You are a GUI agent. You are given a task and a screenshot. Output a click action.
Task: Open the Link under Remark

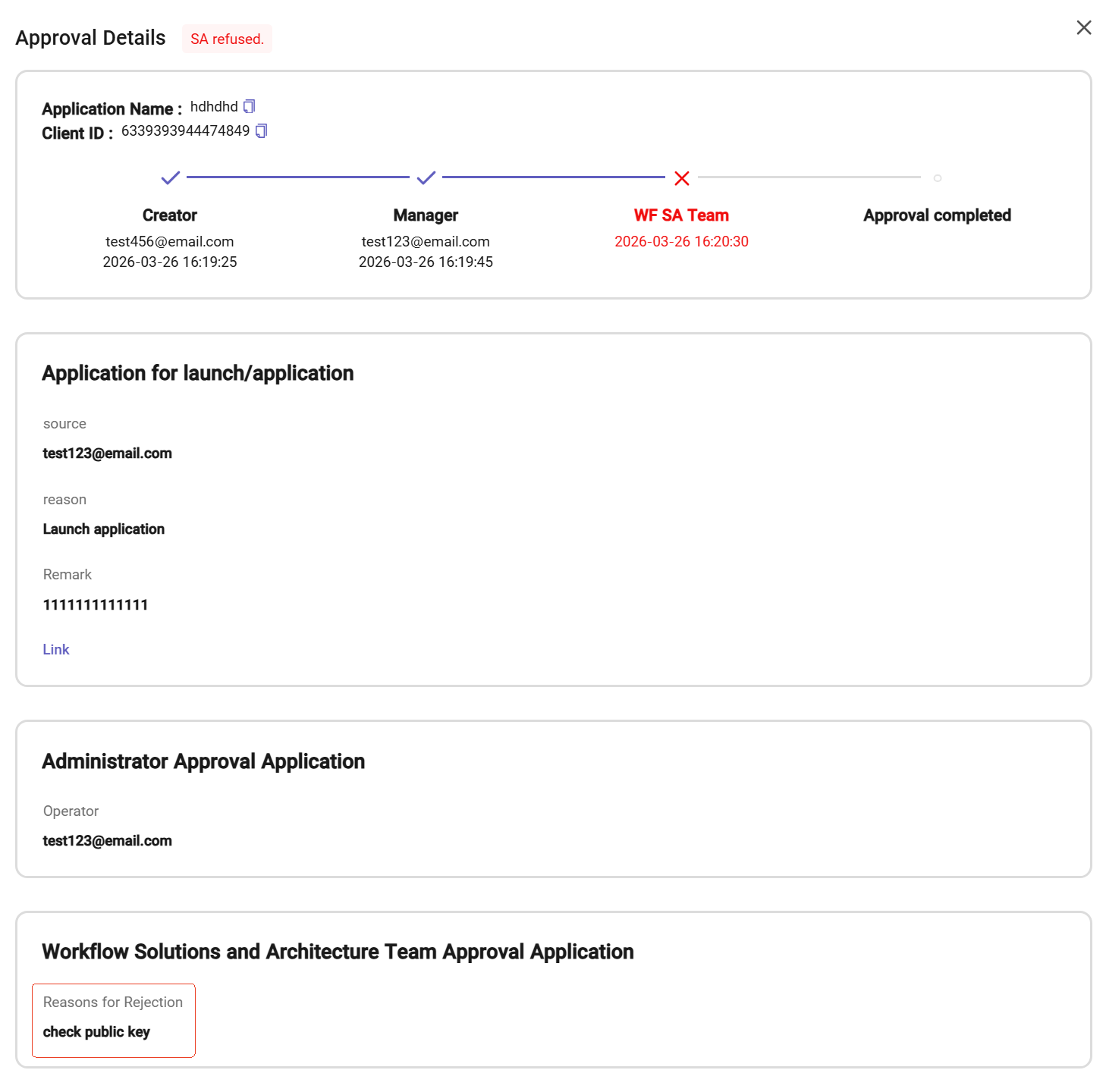click(x=56, y=650)
